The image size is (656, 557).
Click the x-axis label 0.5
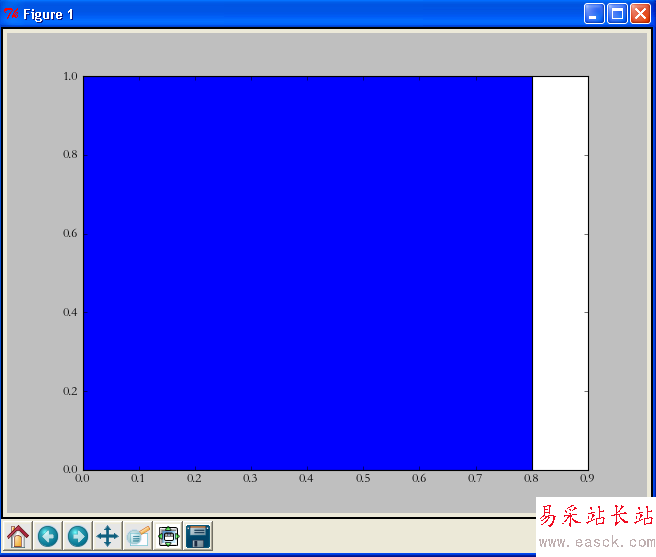[x=363, y=478]
